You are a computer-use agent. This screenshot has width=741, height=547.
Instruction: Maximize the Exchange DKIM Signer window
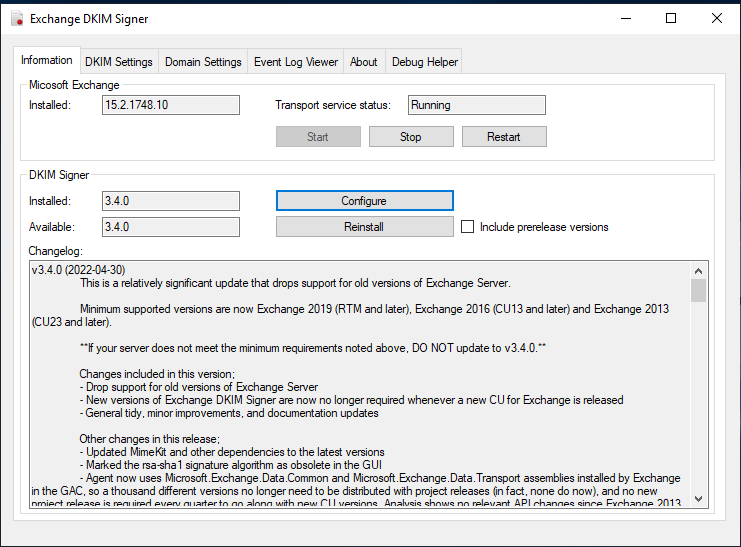(x=671, y=18)
